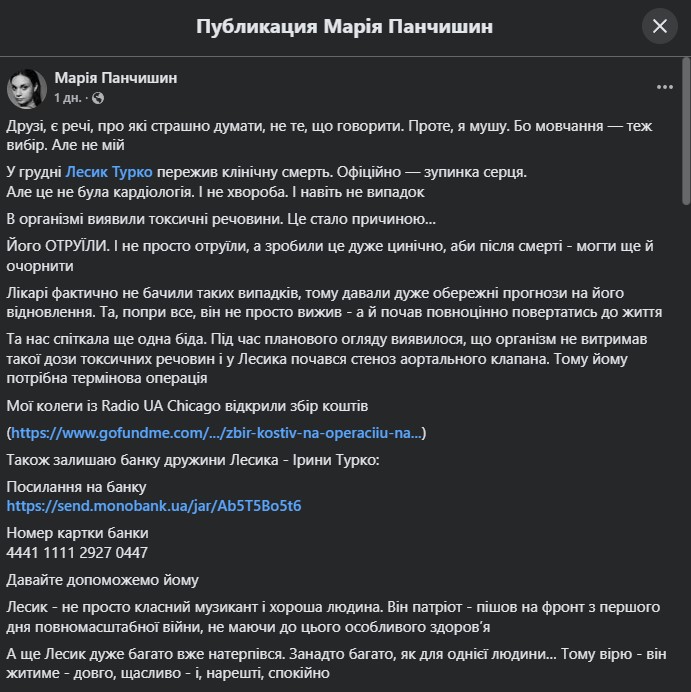Open the send.monobank.ua jar link
The height and width of the screenshot is (692, 691).
click(154, 506)
